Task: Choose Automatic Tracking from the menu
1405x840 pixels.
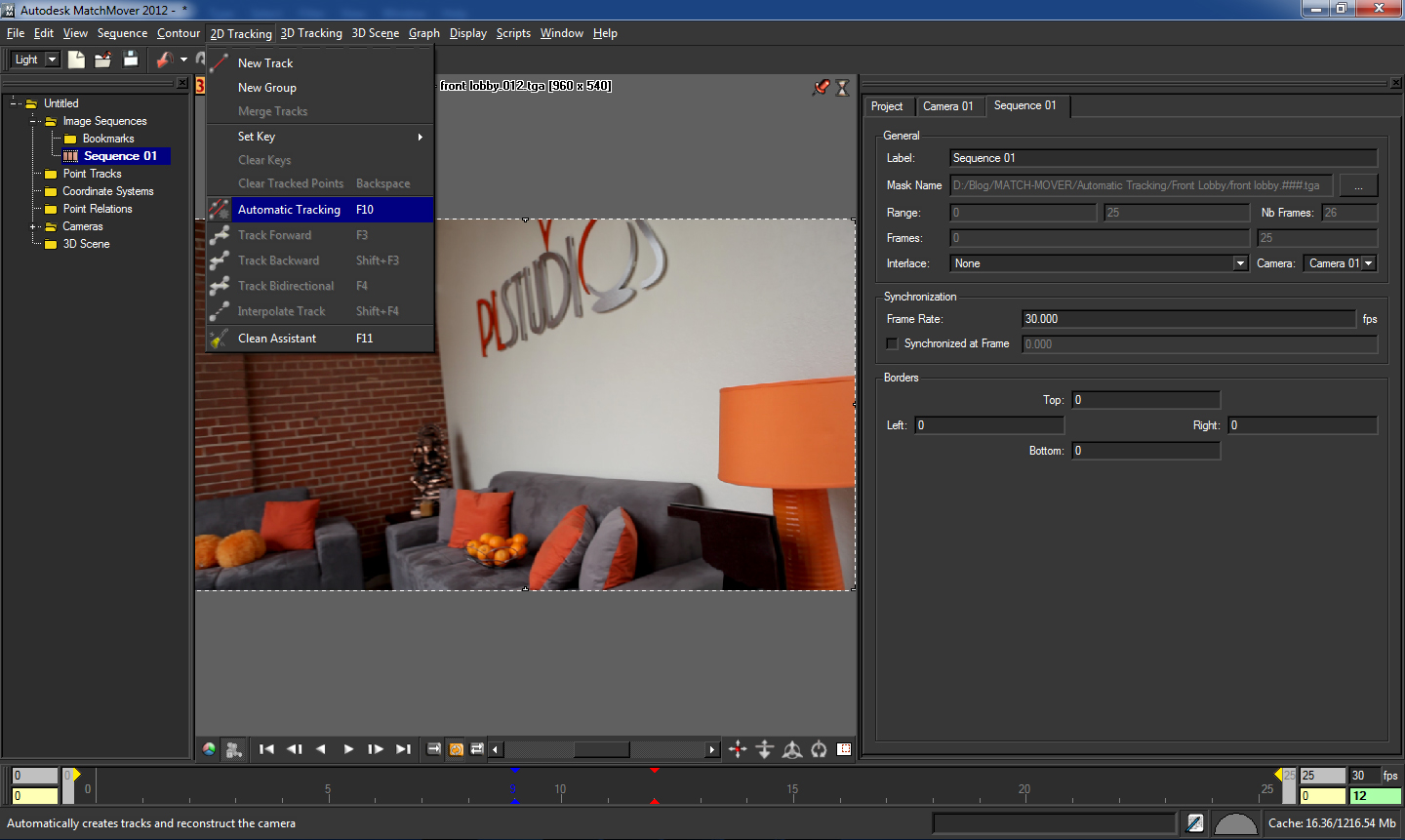Action: tap(320, 210)
